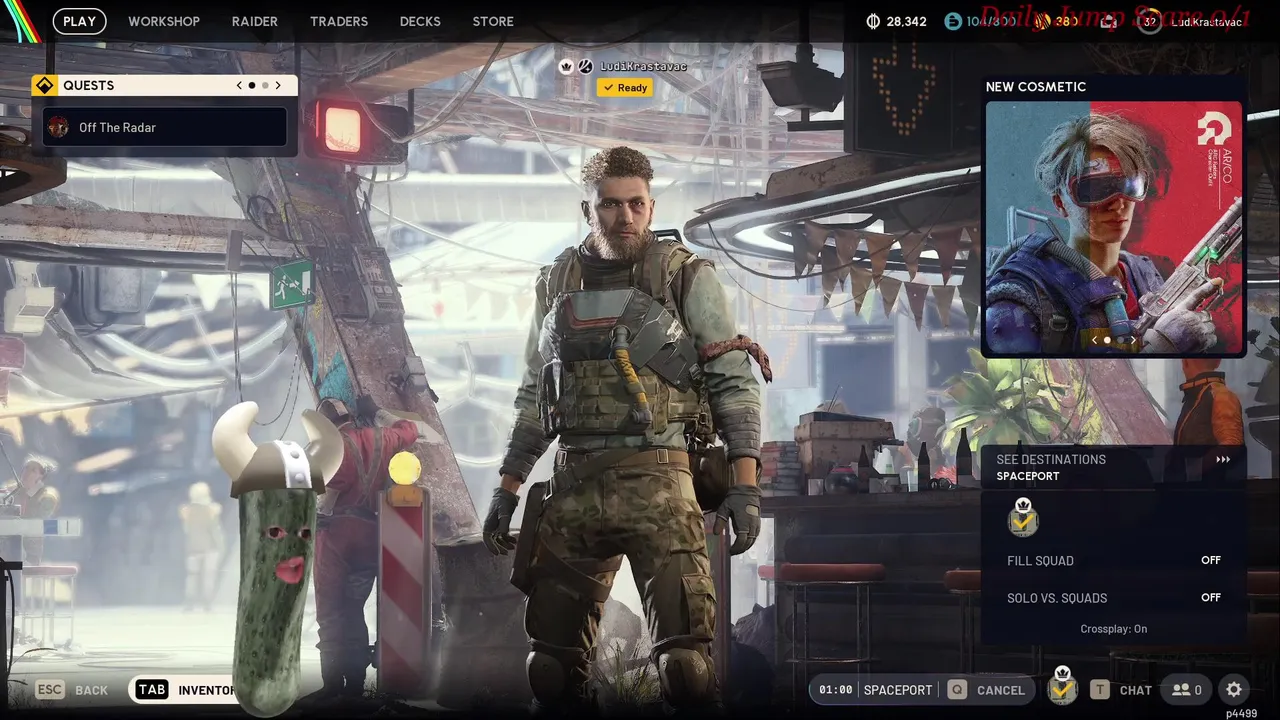Viewport: 1280px width, 720px height.
Task: Click the blue token currency icon
Action: 953,21
